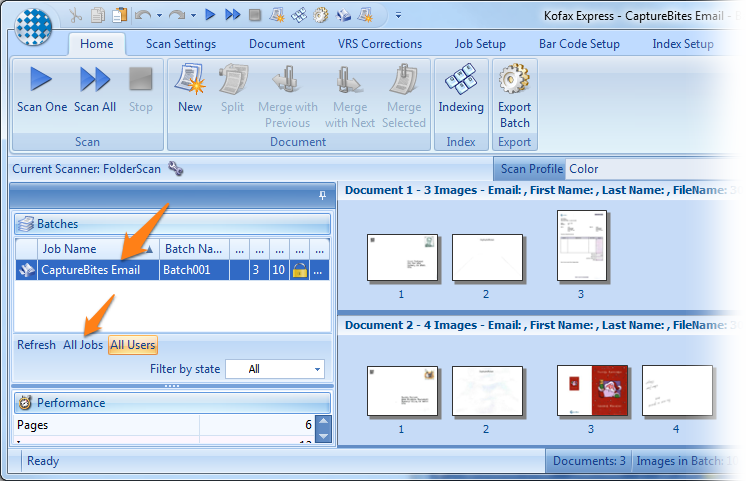This screenshot has width=746, height=481.
Task: Open the VRS Corrections tab
Action: point(380,44)
